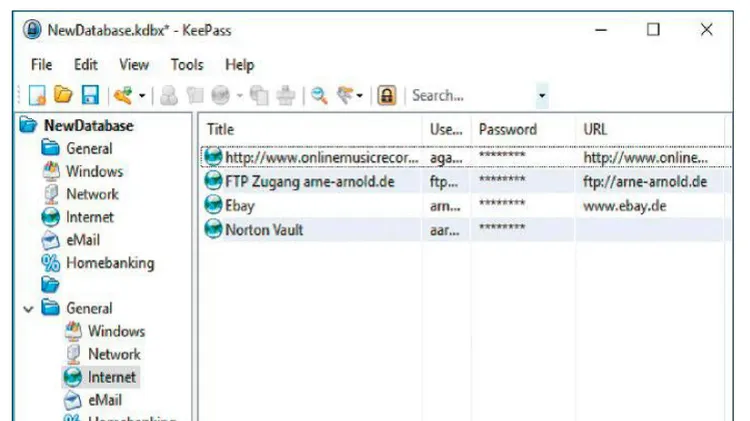Click the Copy User Name toolbar icon
Image resolution: width=750 pixels, height=421 pixels.
[x=169, y=95]
